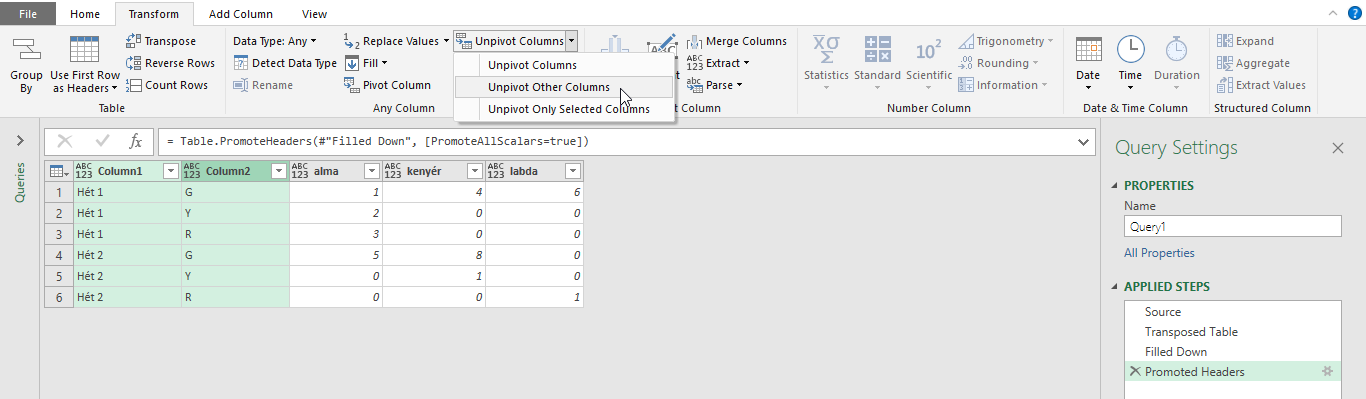Select Reverse Rows tool
The width and height of the screenshot is (1366, 399).
170,63
